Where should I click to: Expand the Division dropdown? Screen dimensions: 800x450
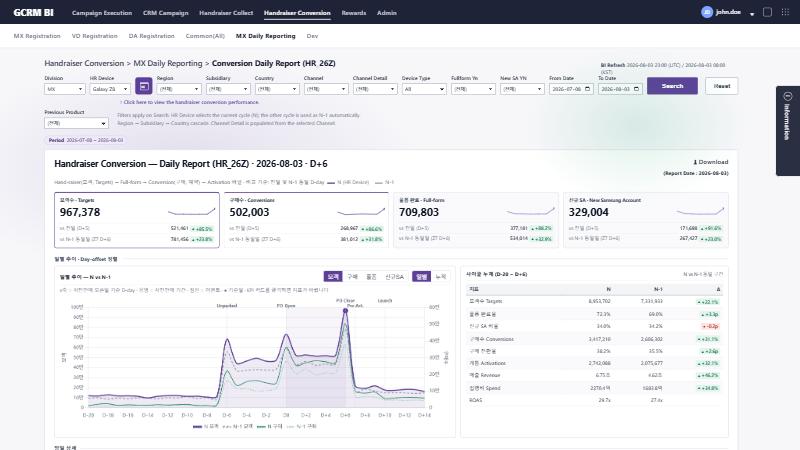[x=65, y=89]
